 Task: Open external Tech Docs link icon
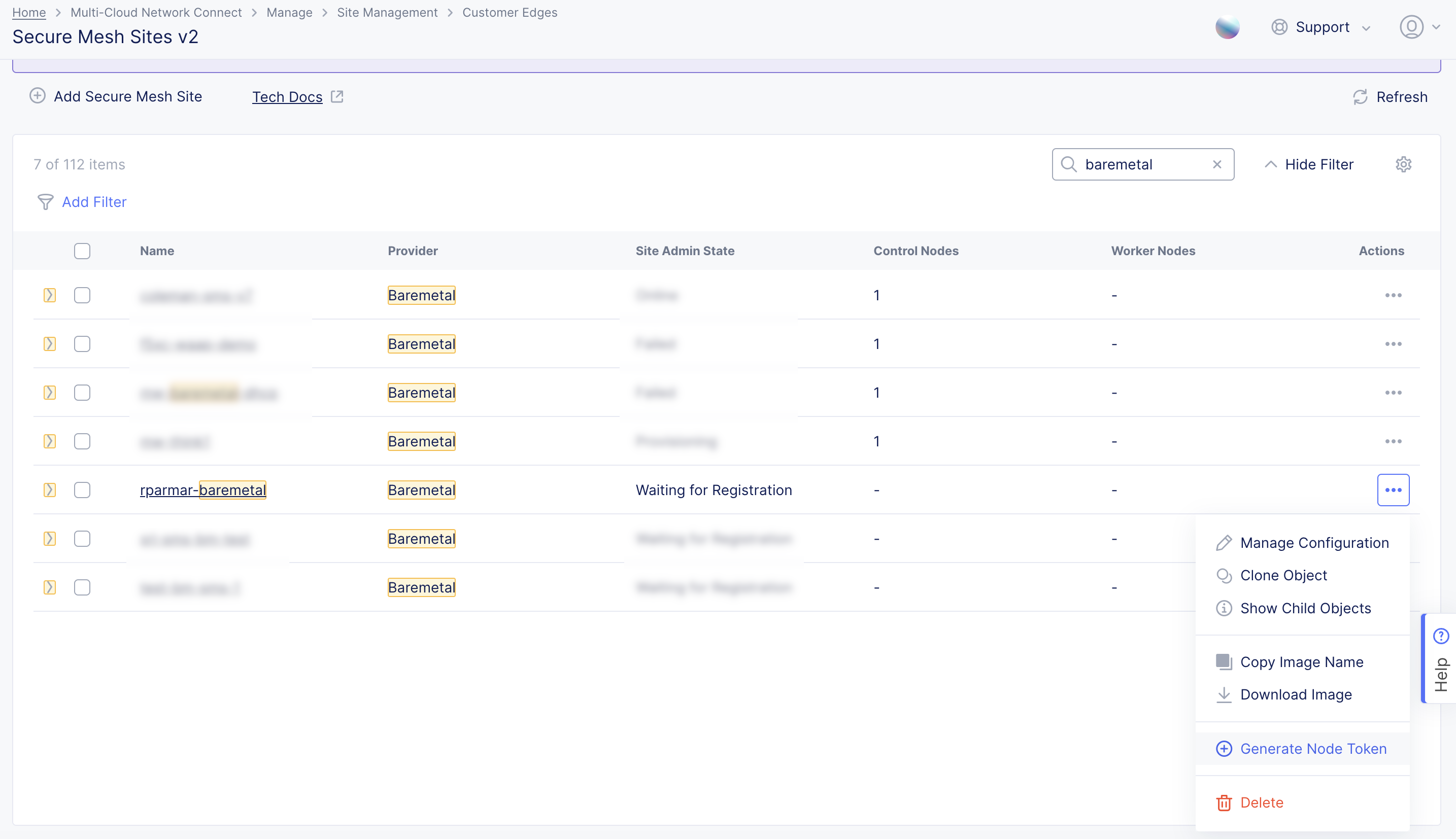(337, 97)
